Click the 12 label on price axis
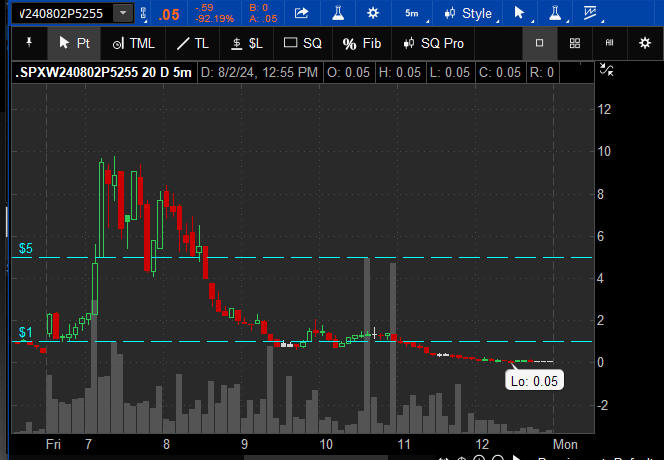664x460 pixels. pos(604,109)
